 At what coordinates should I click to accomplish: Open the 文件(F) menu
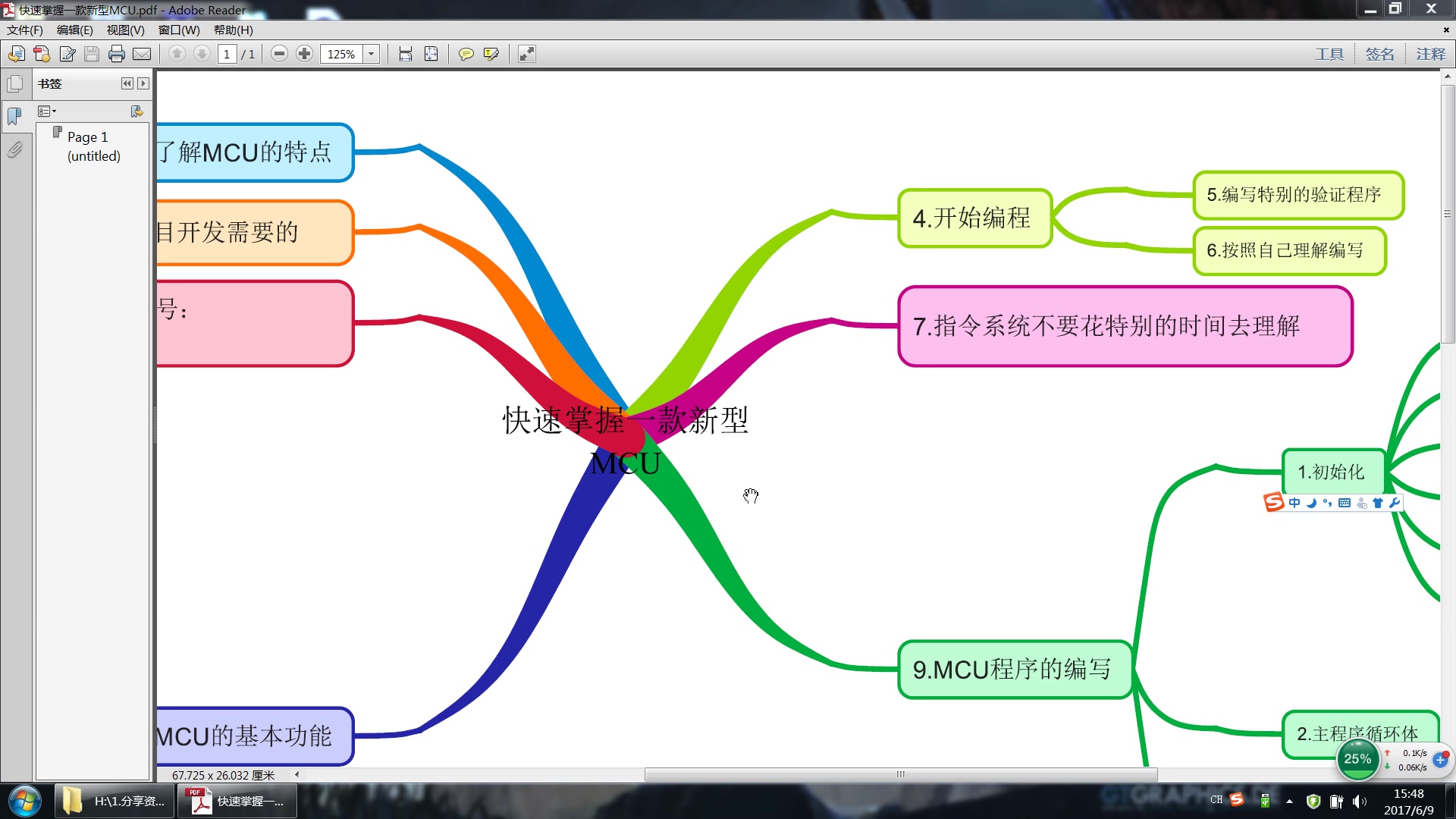pyautogui.click(x=24, y=30)
